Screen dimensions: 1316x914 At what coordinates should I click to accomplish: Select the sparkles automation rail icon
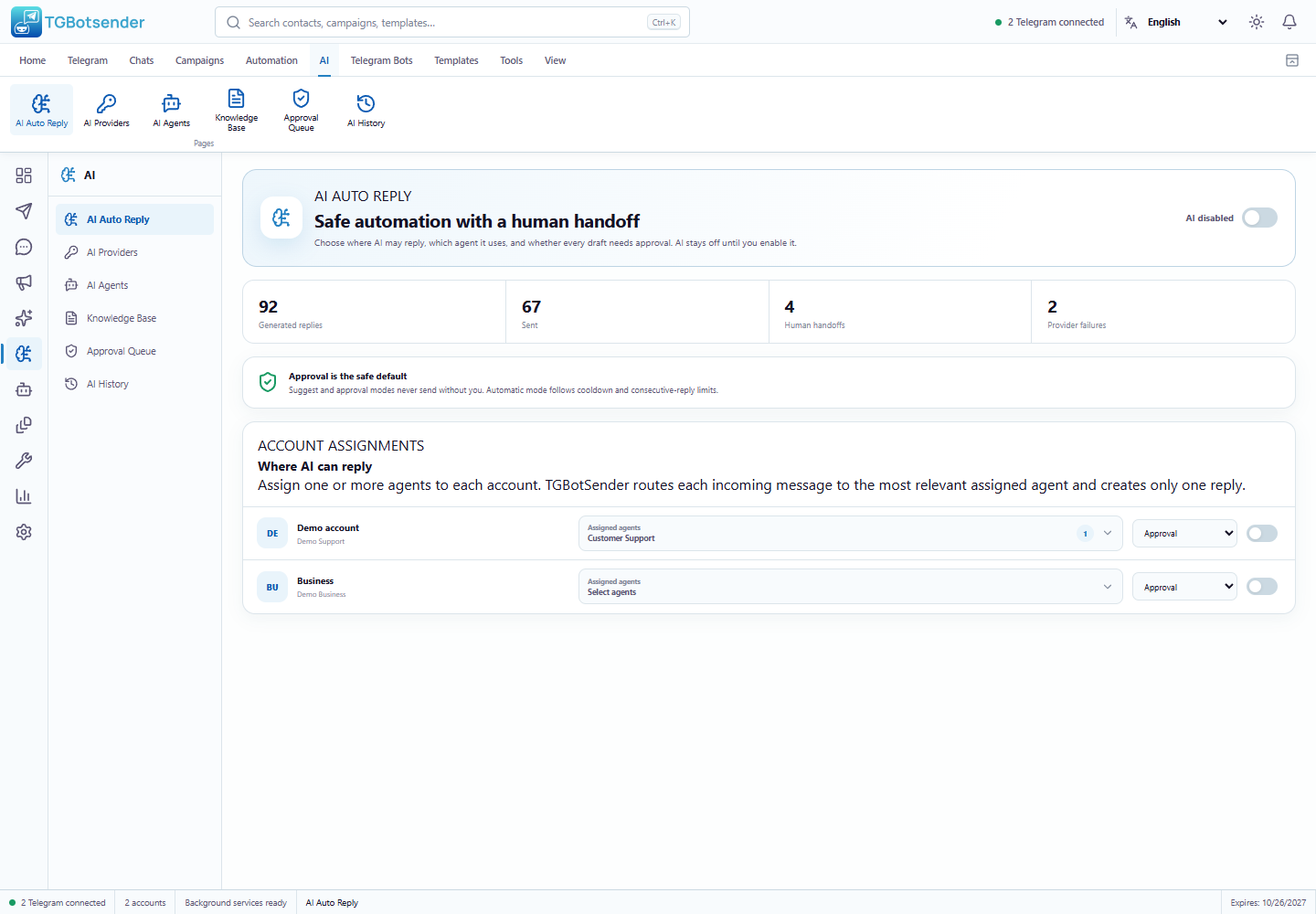(24, 318)
